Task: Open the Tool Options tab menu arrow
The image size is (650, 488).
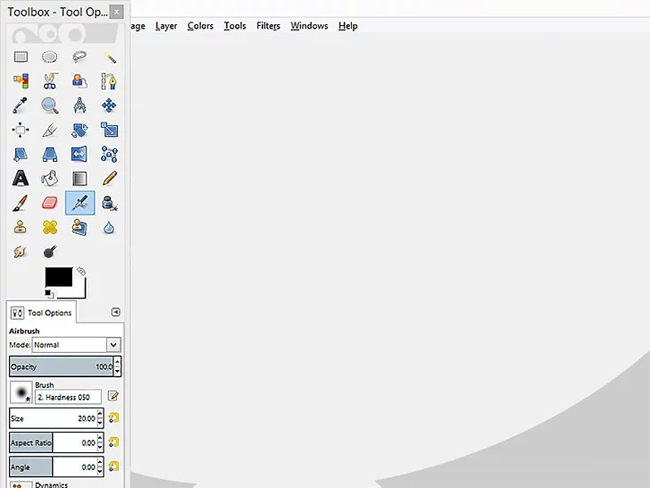Action: click(x=116, y=312)
